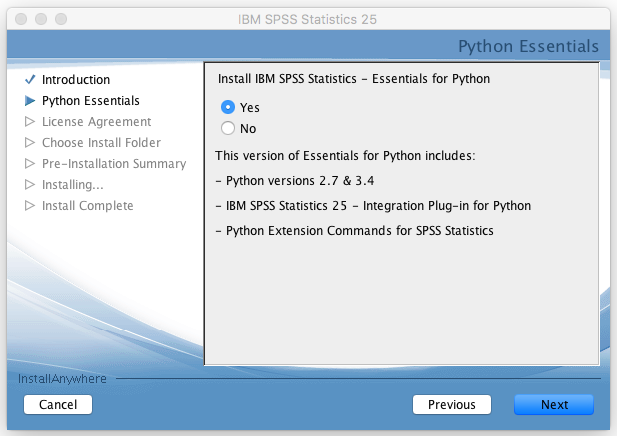Click the InstallAnywhere label
The image size is (617, 436).
[x=62, y=379]
